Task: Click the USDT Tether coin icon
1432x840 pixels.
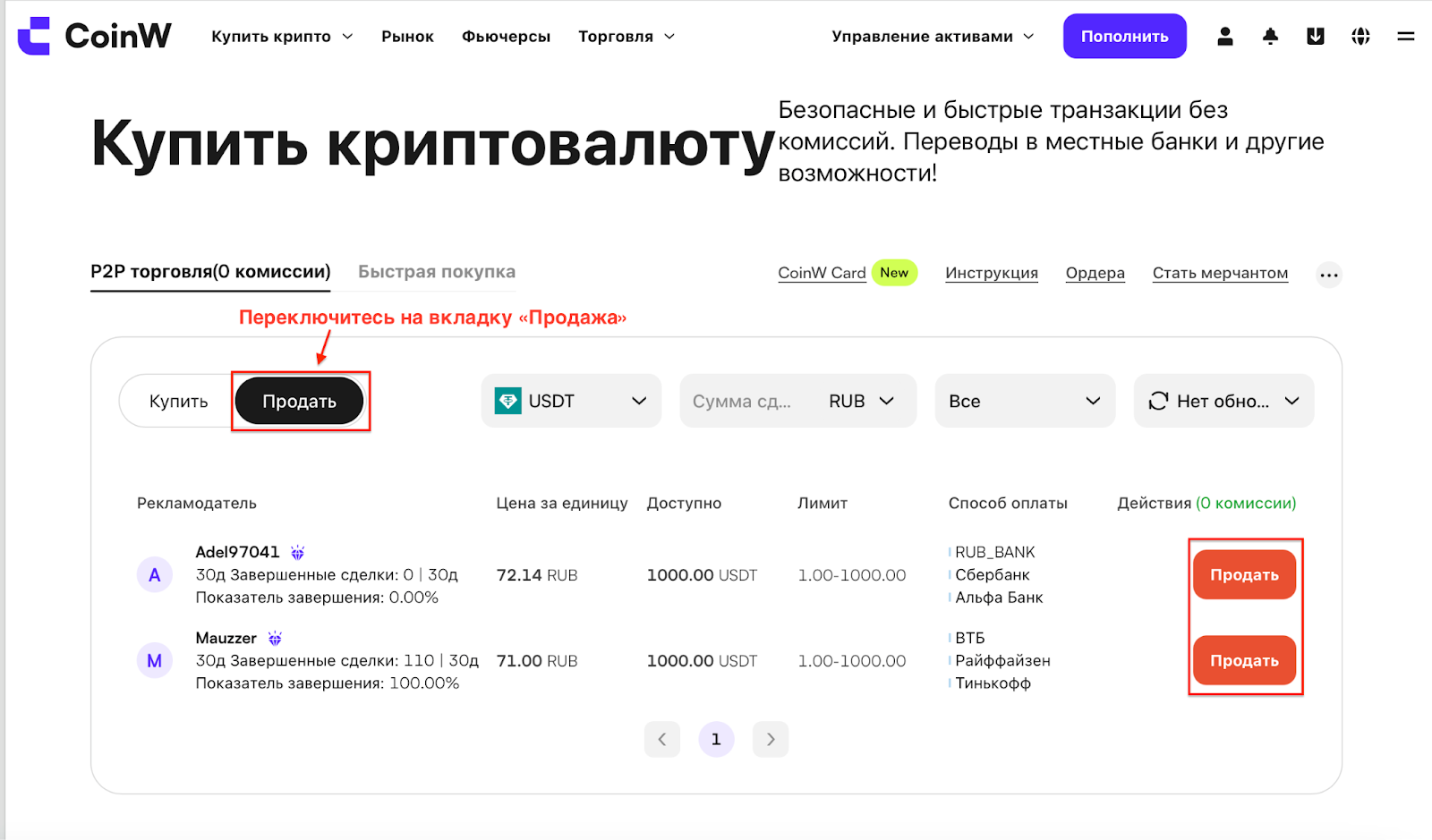Action: coord(508,401)
